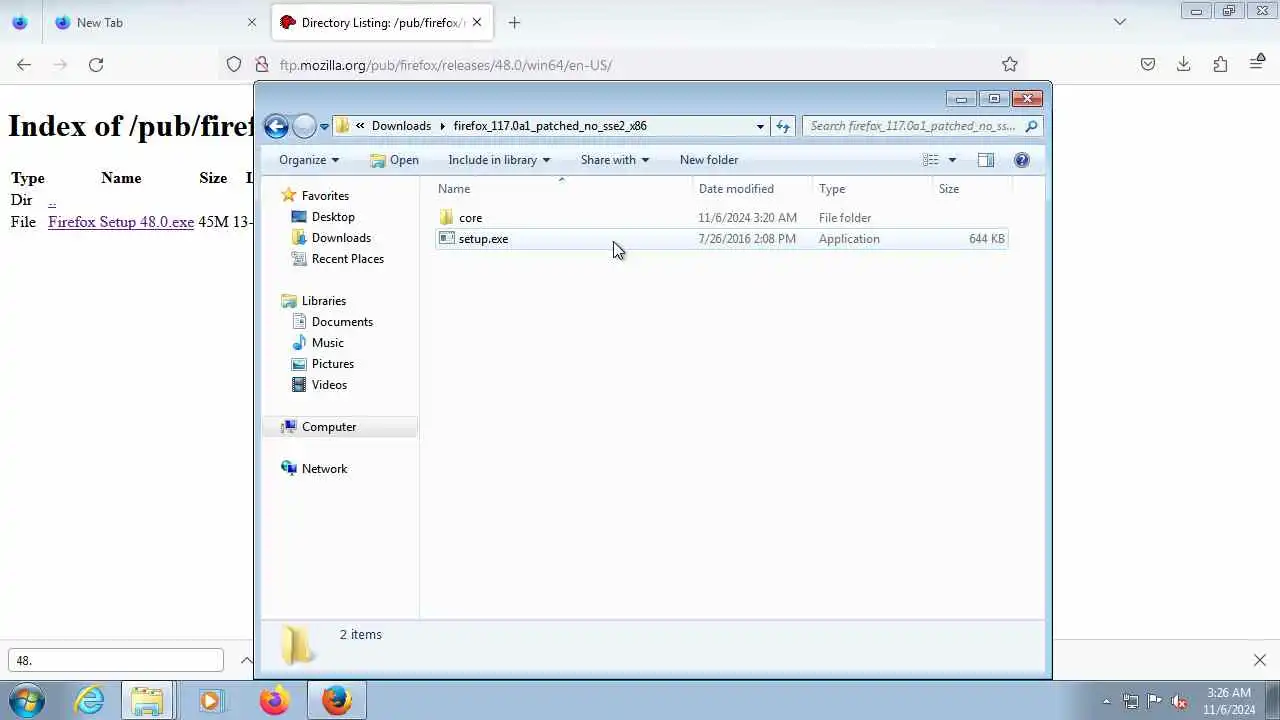Open browser Downloads icon

[1184, 65]
